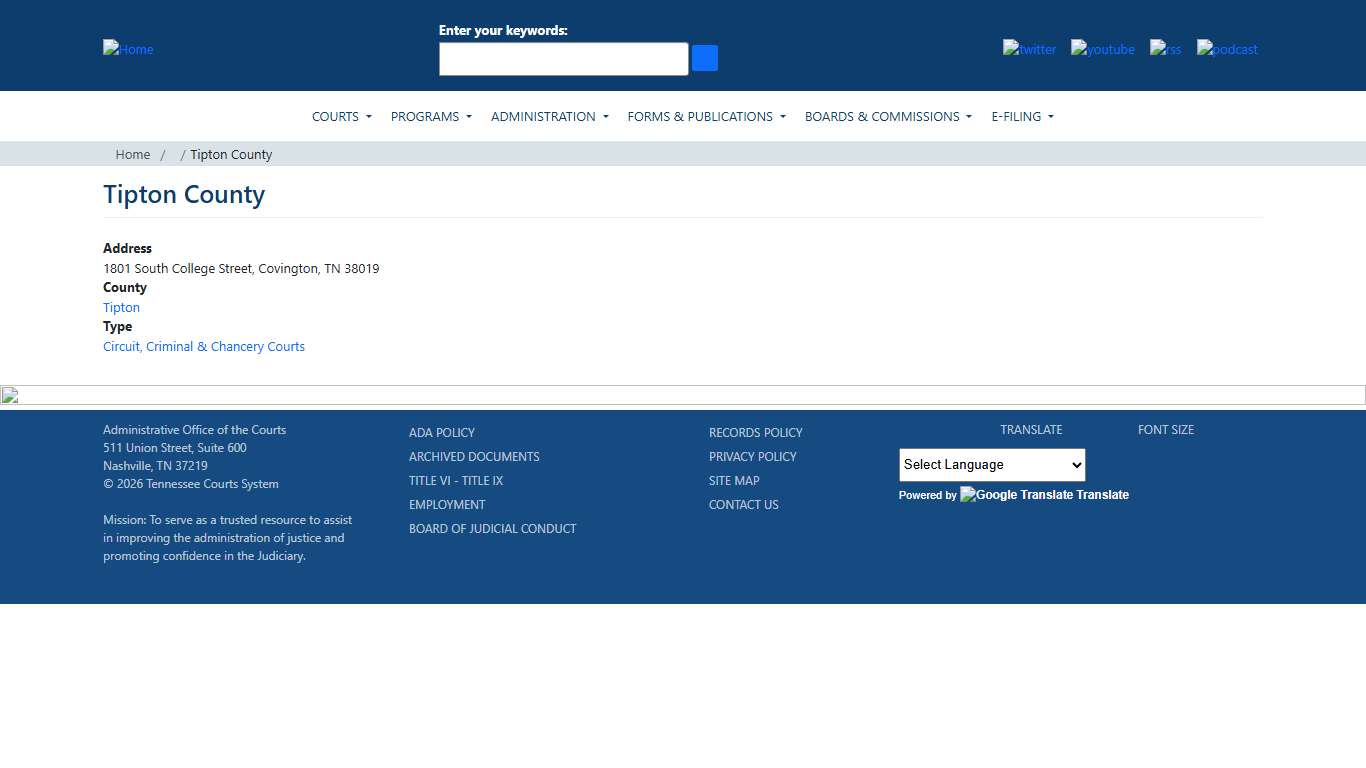
Task: Open the Select Language combo box
Action: [991, 465]
